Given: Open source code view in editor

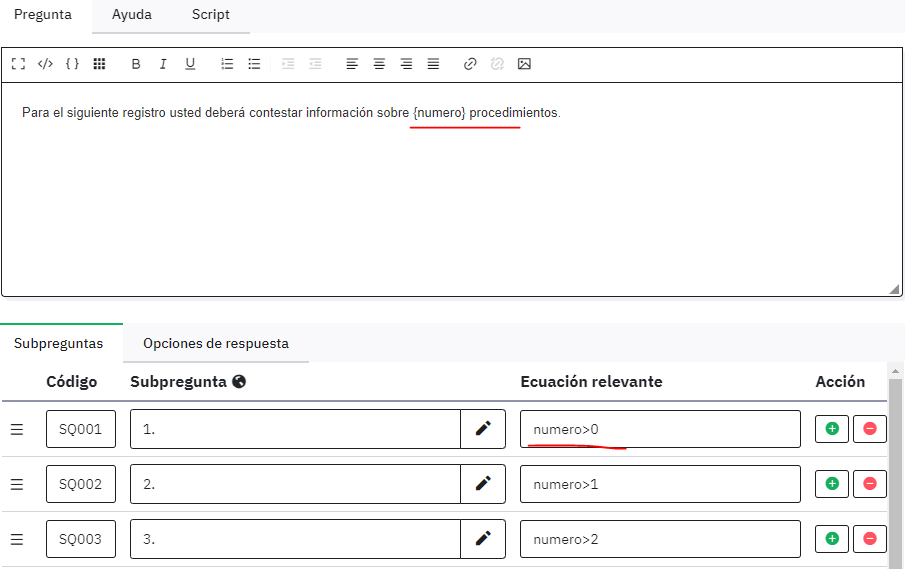Looking at the screenshot, I should point(45,64).
